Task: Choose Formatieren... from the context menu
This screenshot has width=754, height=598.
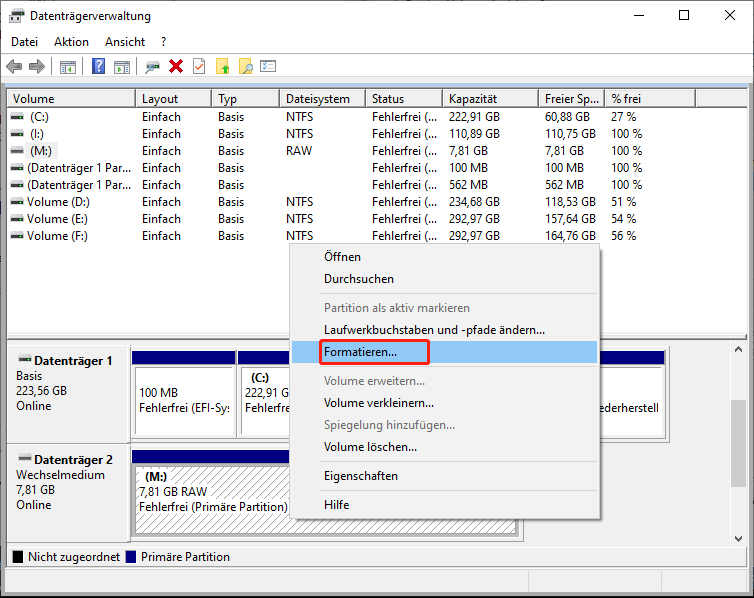Action: [360, 352]
